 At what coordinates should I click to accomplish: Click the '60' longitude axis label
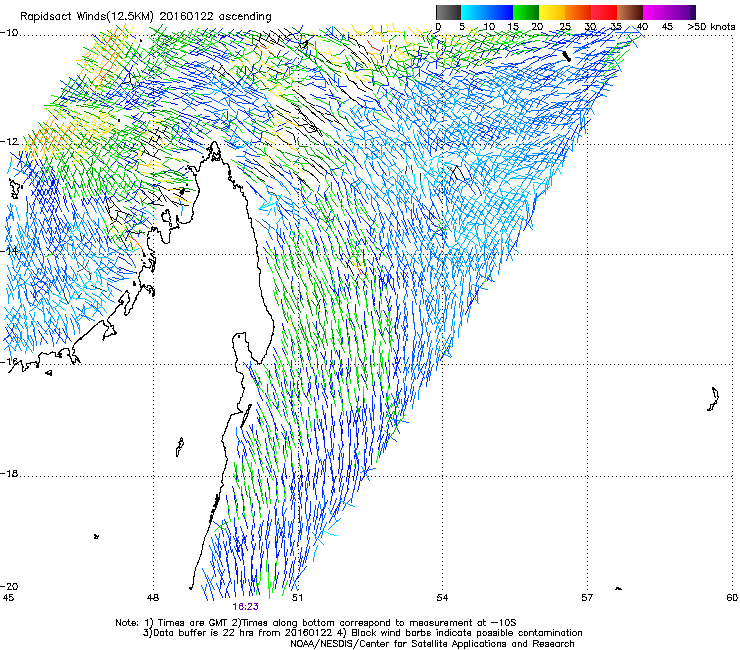tap(732, 598)
